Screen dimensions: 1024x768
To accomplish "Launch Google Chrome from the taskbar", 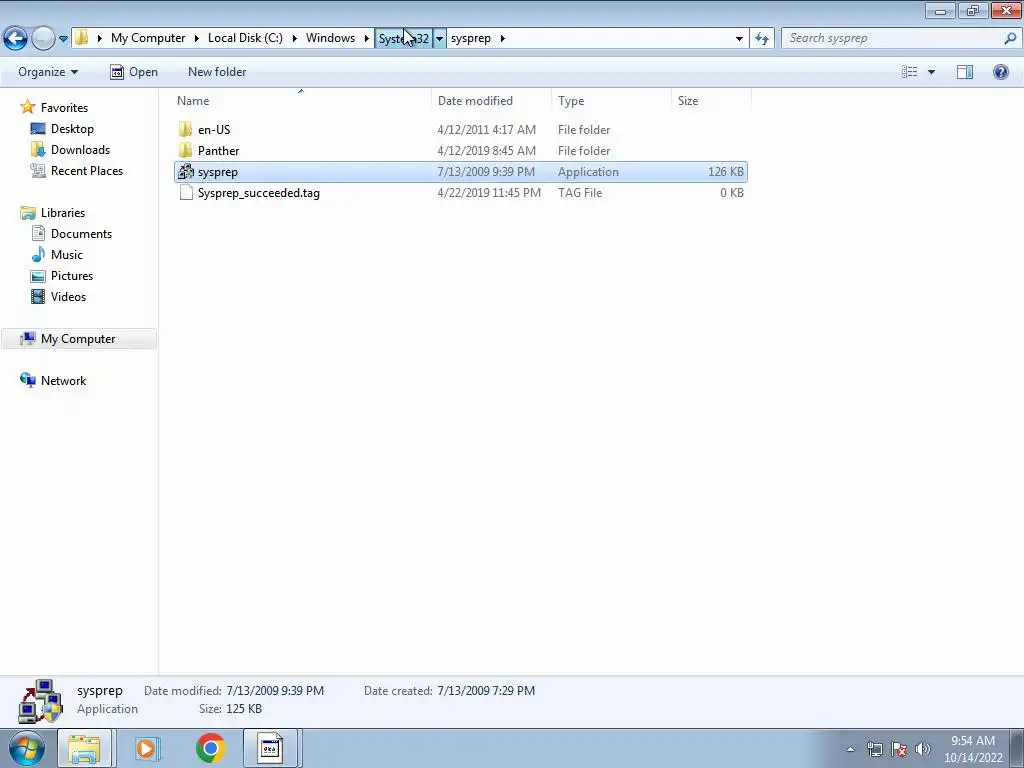I will pyautogui.click(x=210, y=748).
